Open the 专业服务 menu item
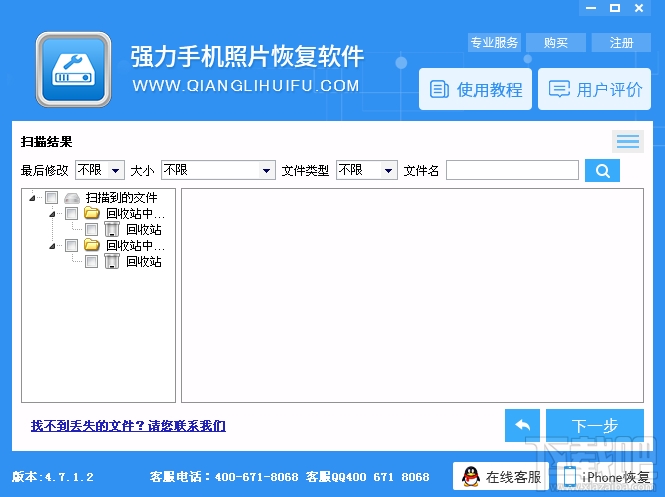The image size is (665, 497). [x=494, y=42]
